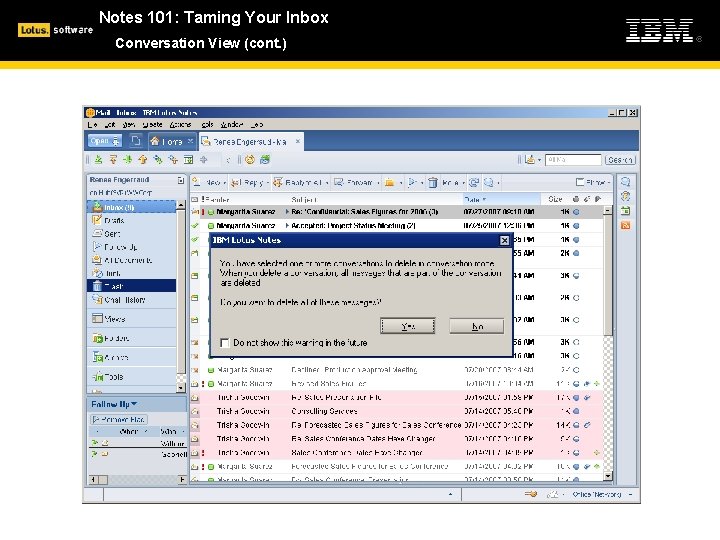
Task: Click the follow-up flag toolbar icon
Action: point(412,183)
